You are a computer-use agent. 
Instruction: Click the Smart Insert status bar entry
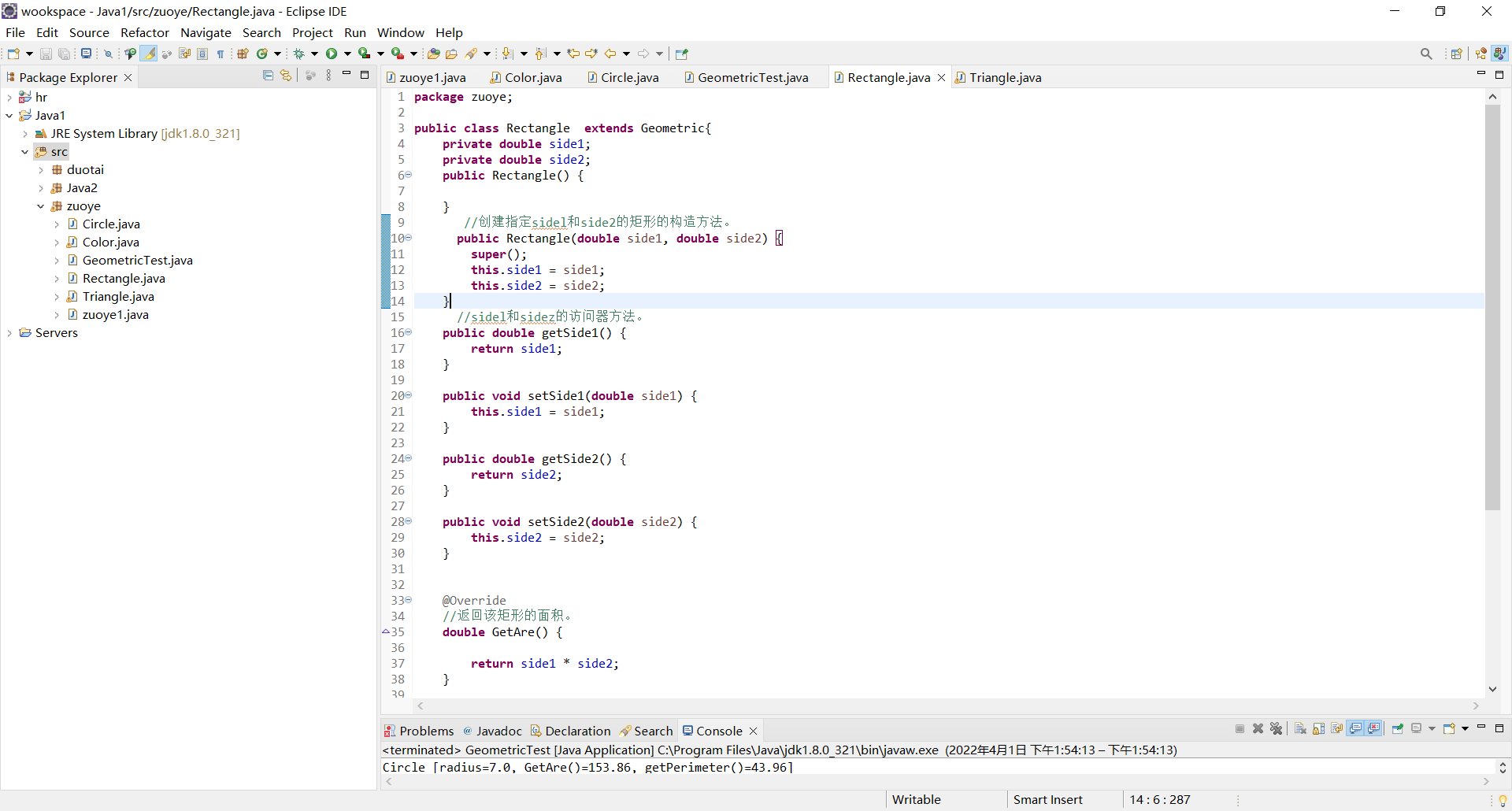point(1047,800)
